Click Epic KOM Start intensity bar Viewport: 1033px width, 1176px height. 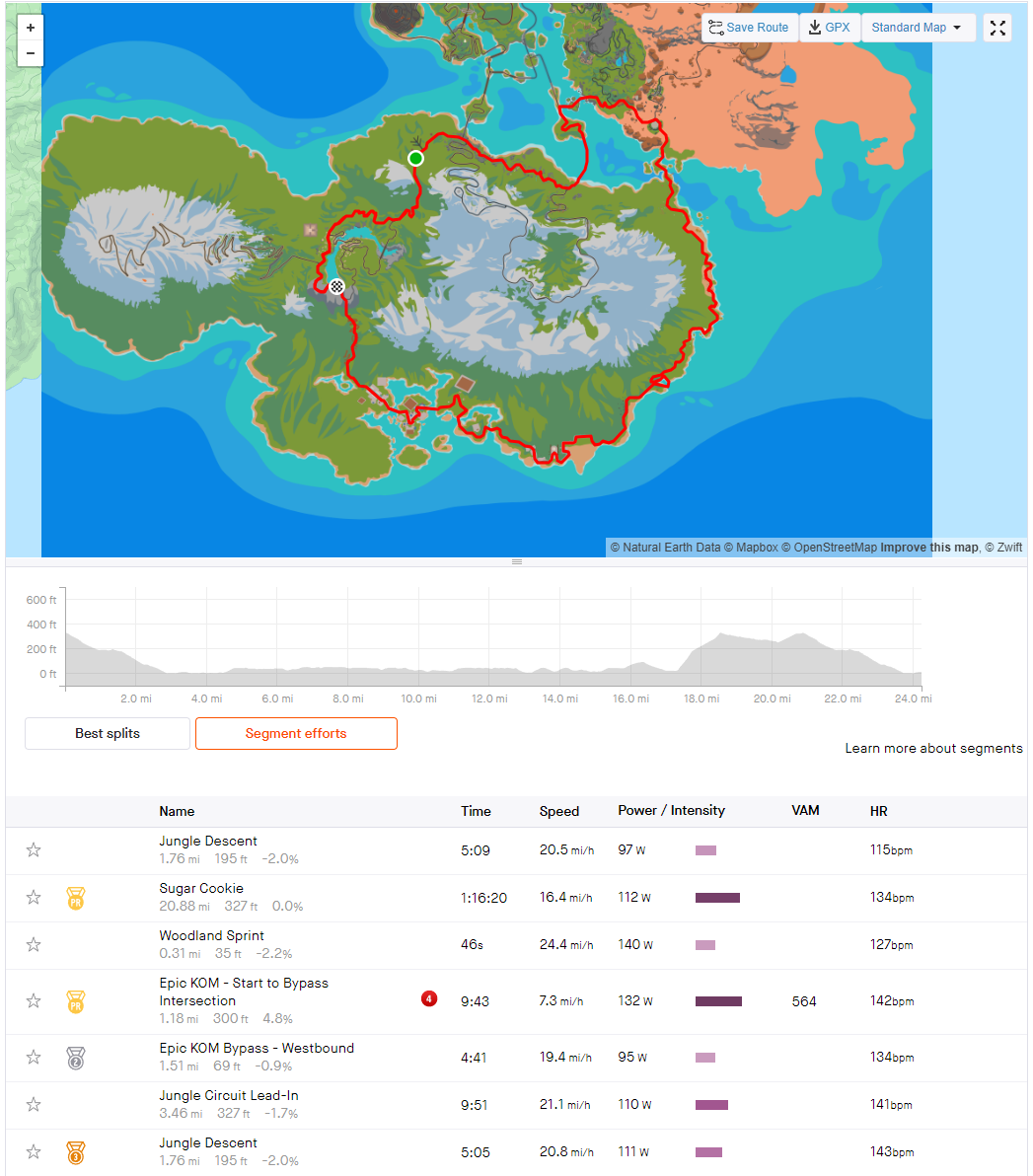[x=718, y=1001]
